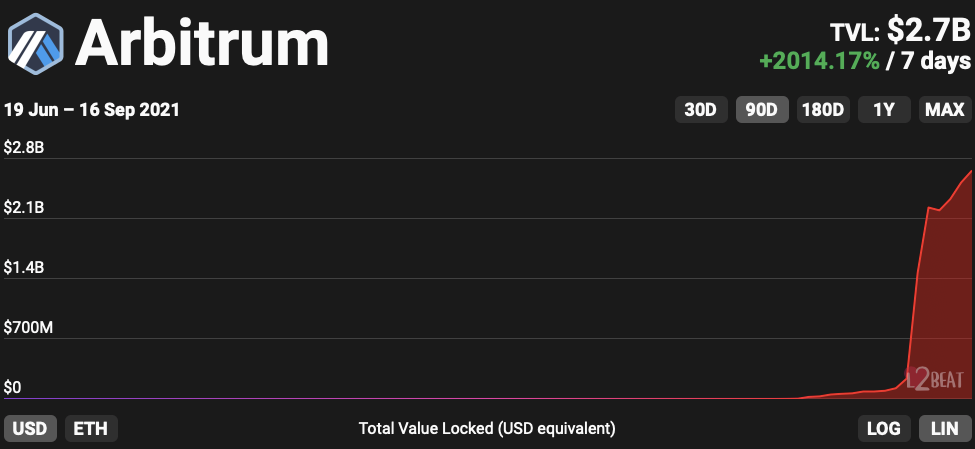
Task: Select LIN linear scale
Action: click(944, 429)
